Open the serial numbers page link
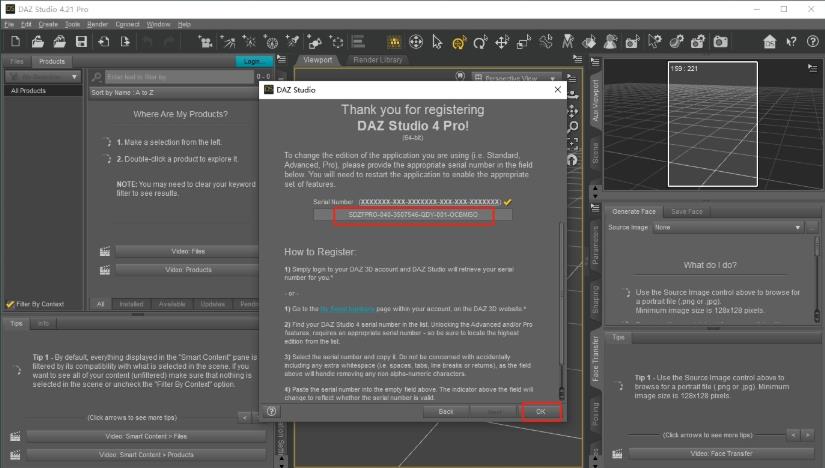Viewport: 825px width, 468px height. (347, 309)
